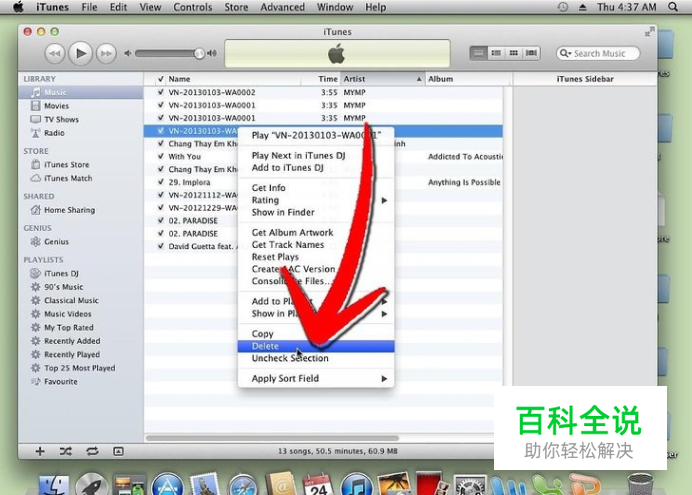This screenshot has width=692, height=495.
Task: Choose Delete in the context menu
Action: pos(316,346)
